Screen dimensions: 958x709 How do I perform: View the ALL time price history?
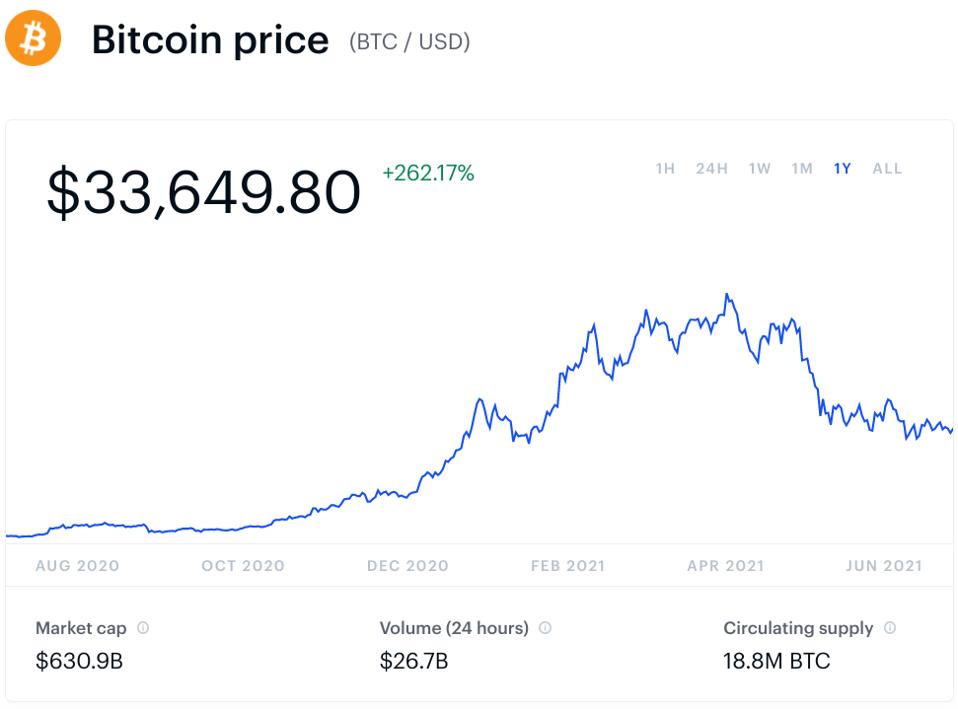(887, 169)
